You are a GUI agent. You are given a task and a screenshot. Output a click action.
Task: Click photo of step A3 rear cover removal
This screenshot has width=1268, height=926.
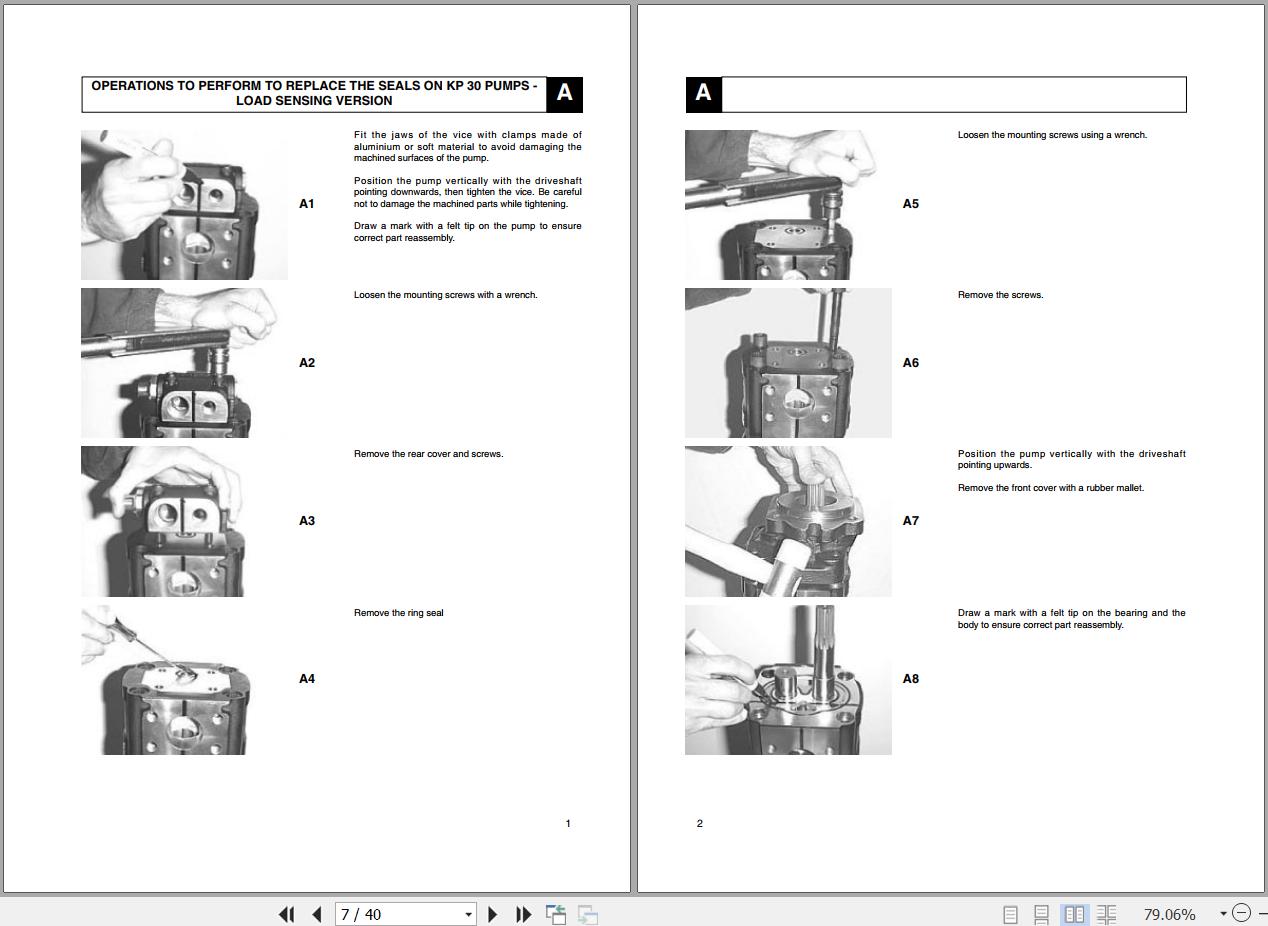pos(184,521)
